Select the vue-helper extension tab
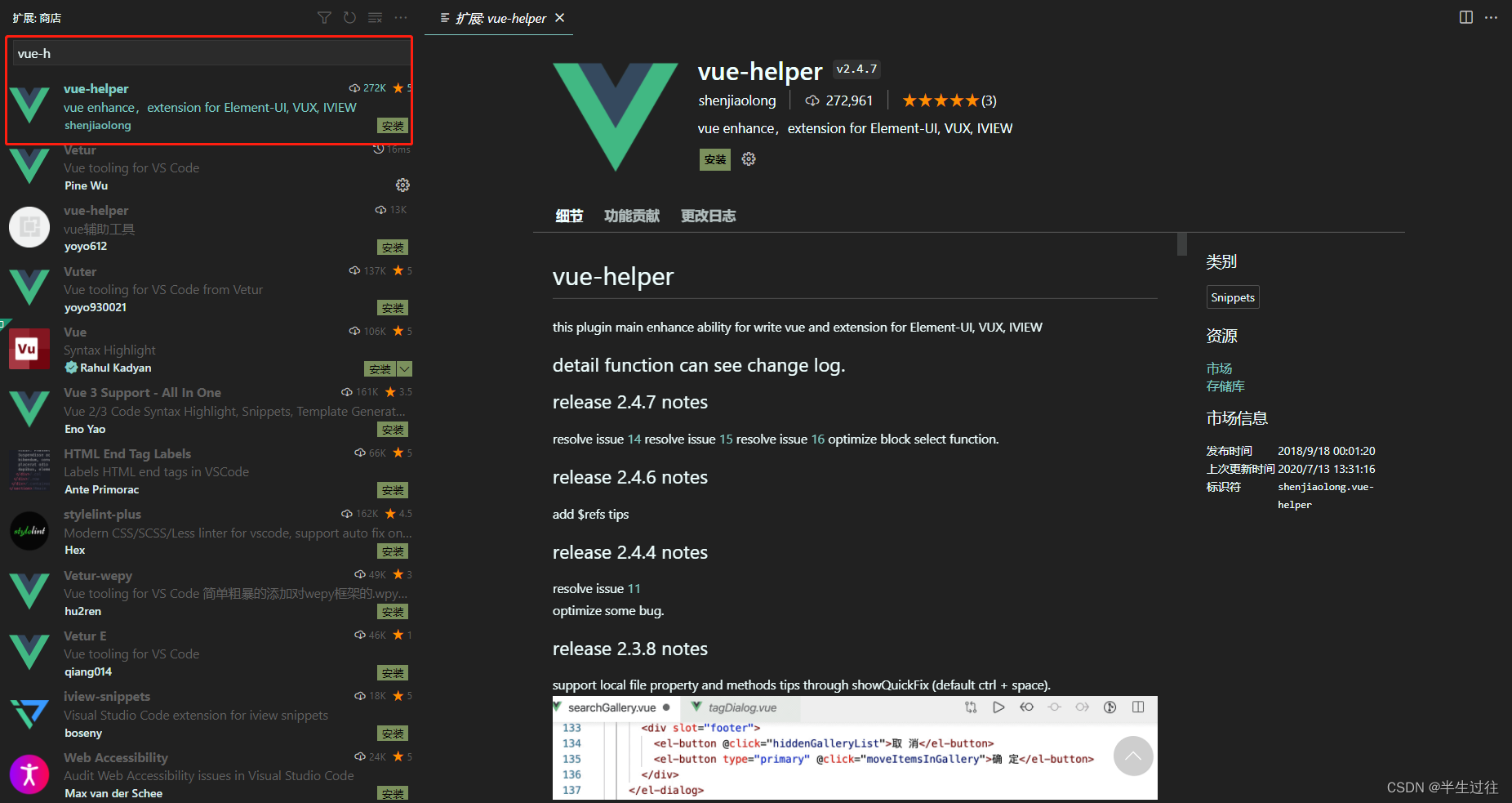 click(499, 18)
